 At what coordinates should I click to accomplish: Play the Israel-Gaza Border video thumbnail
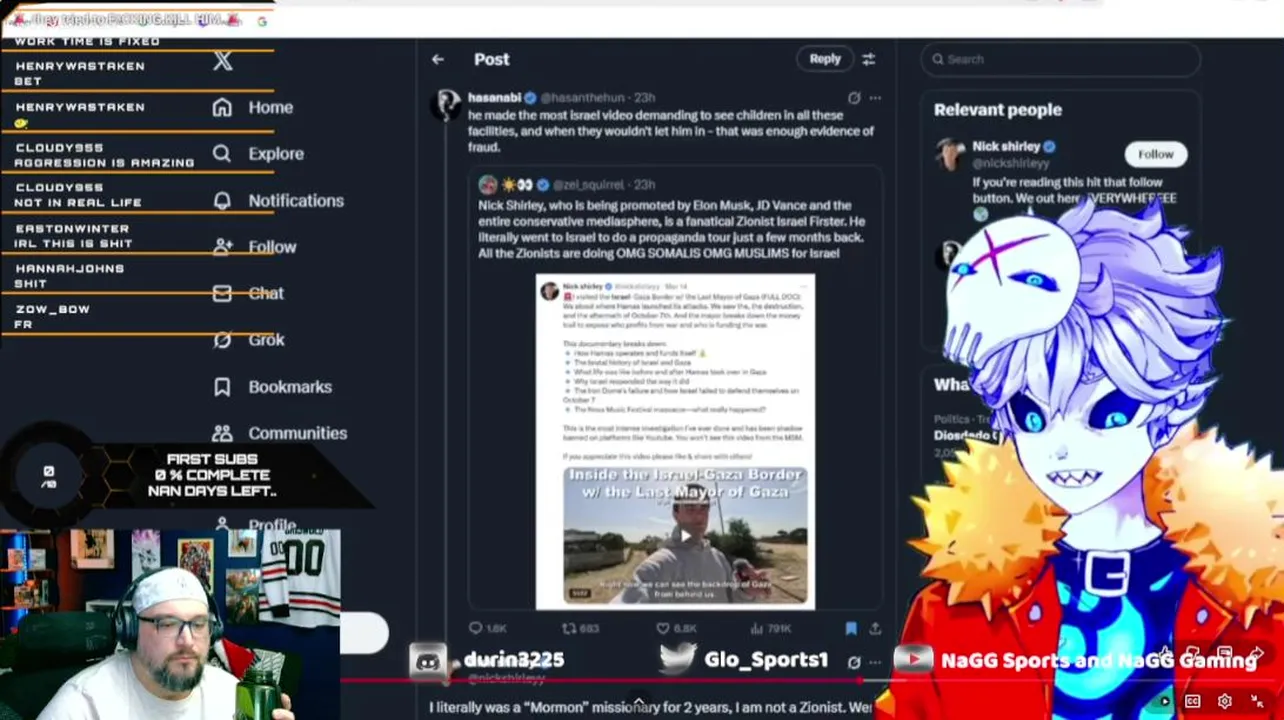coord(685,535)
